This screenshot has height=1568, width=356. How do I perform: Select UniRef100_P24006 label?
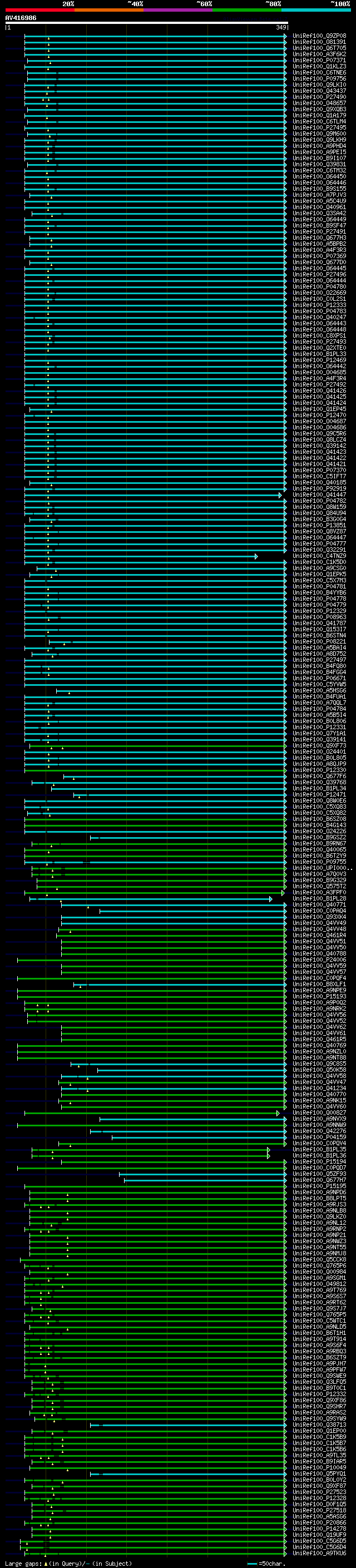click(319, 960)
